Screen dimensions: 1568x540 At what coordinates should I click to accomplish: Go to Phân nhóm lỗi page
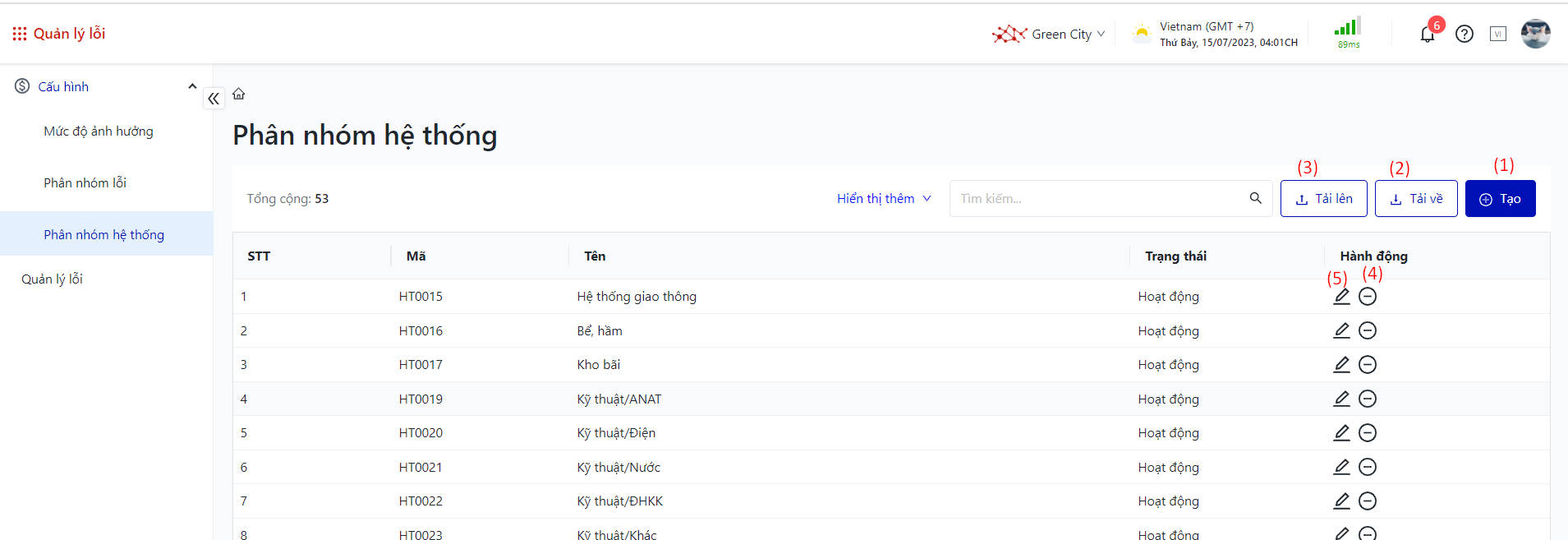coord(85,183)
